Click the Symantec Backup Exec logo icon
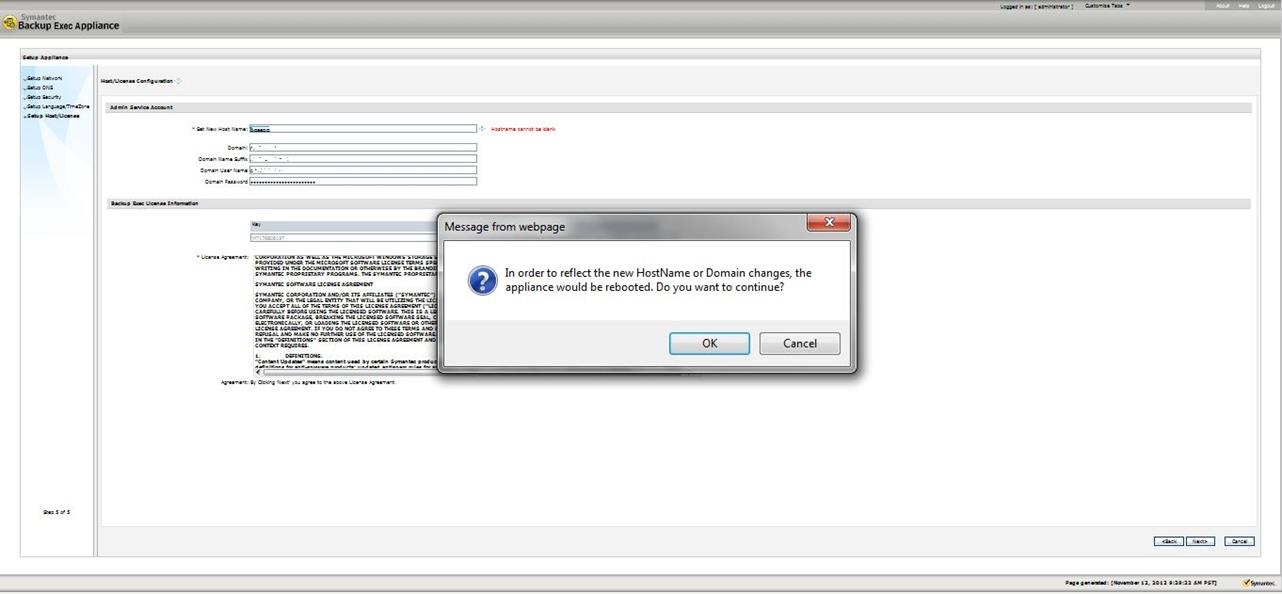The height and width of the screenshot is (594, 1282). pos(9,24)
